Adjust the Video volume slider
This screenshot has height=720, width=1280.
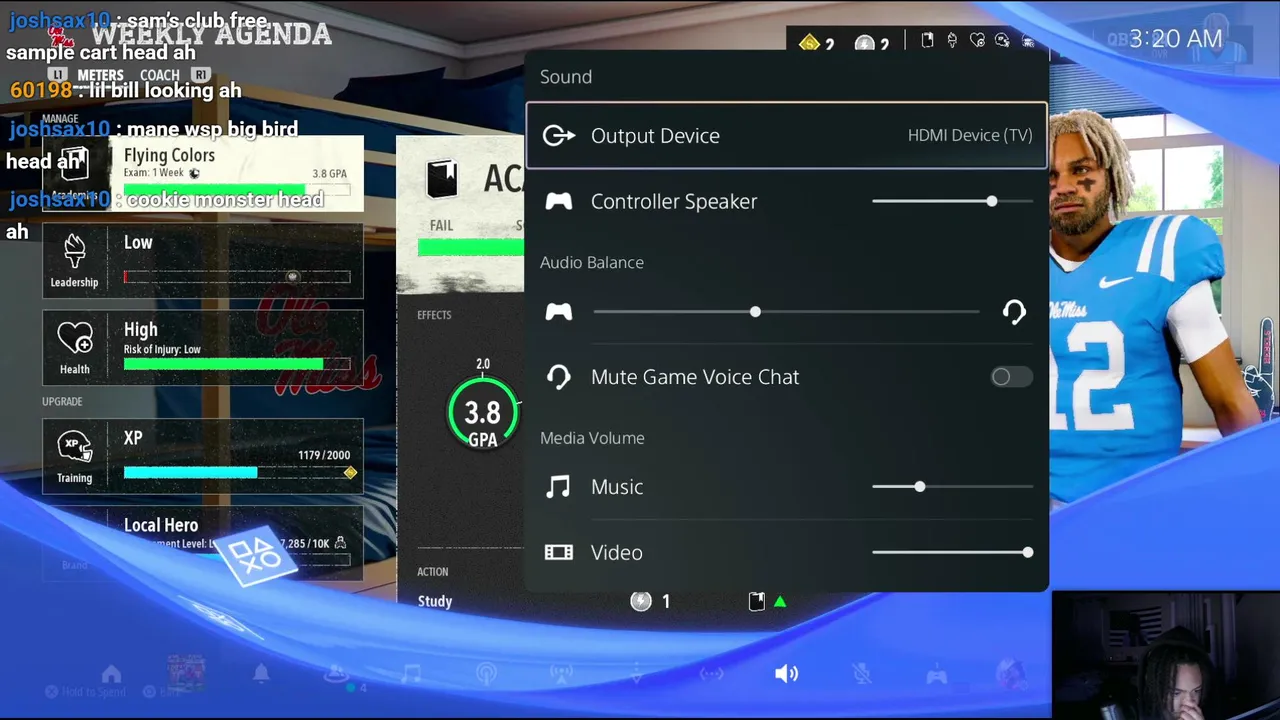click(952, 552)
